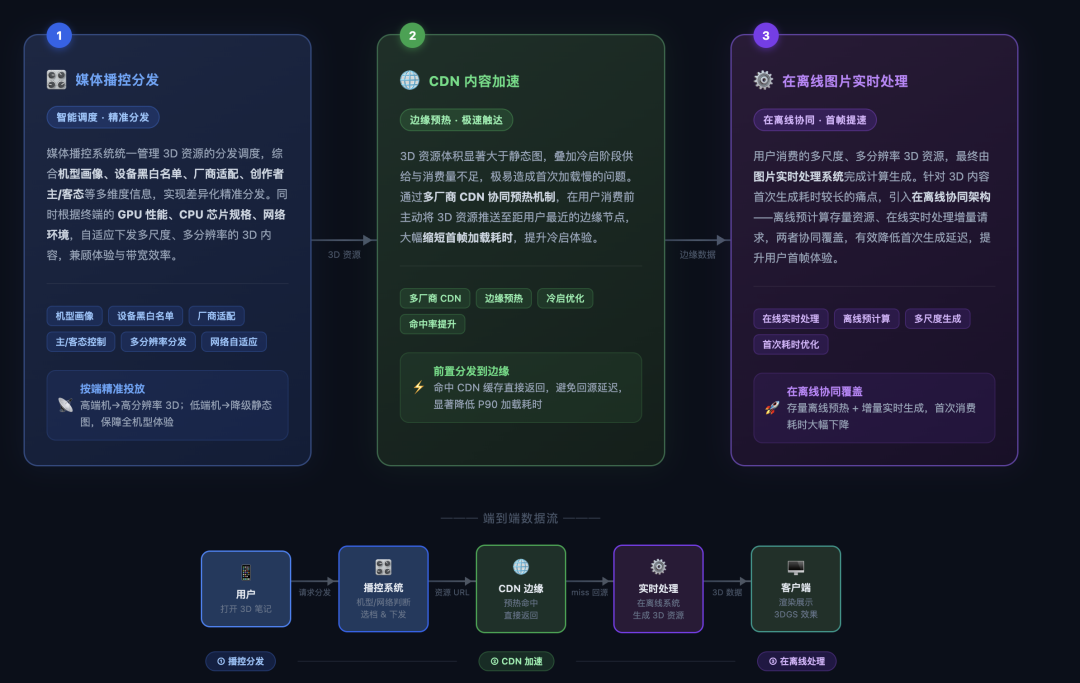Click the globe icon beside CDN 内容加速
The width and height of the screenshot is (1080, 683).
pos(410,81)
